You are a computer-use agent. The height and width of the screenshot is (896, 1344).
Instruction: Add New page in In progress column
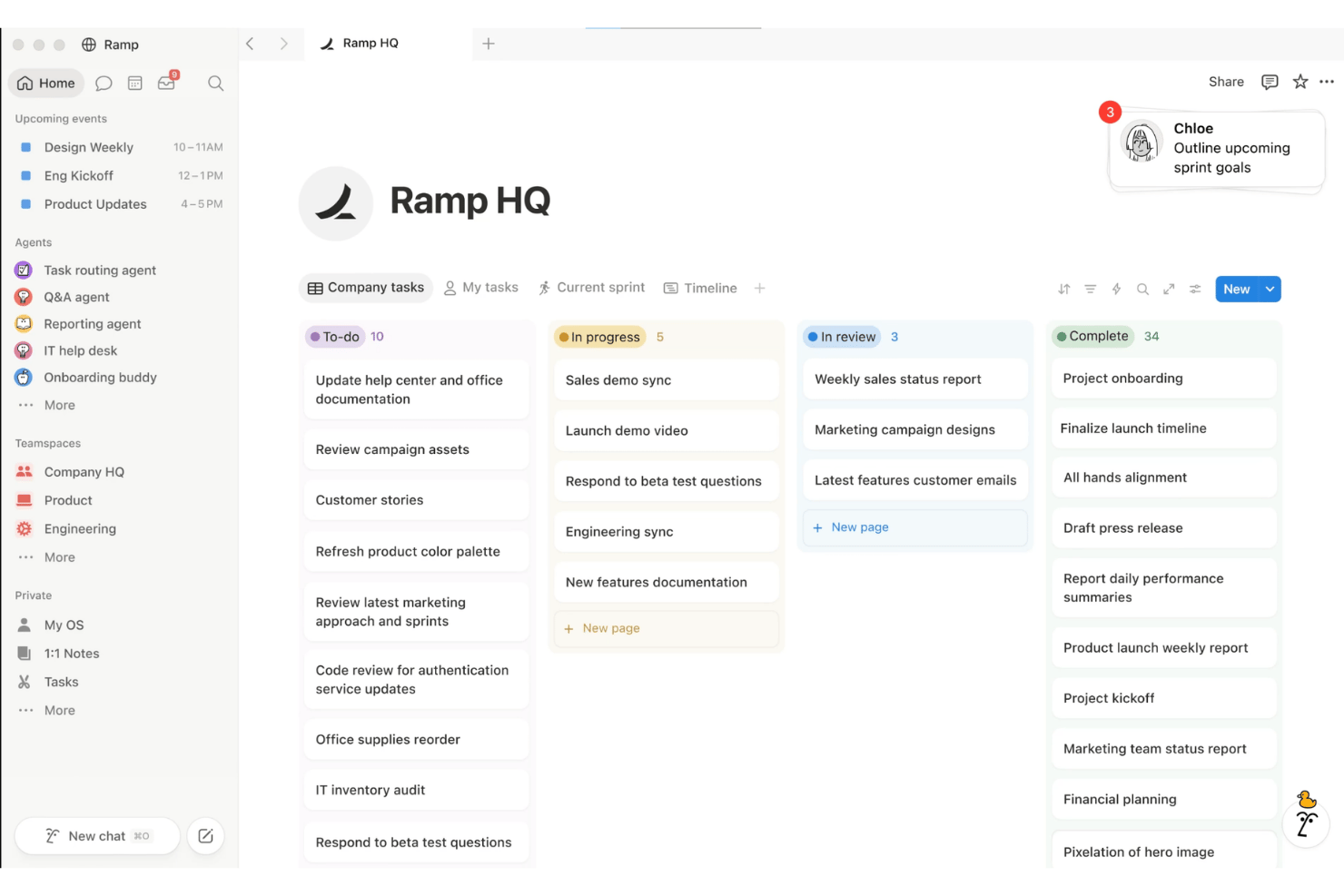coord(666,628)
